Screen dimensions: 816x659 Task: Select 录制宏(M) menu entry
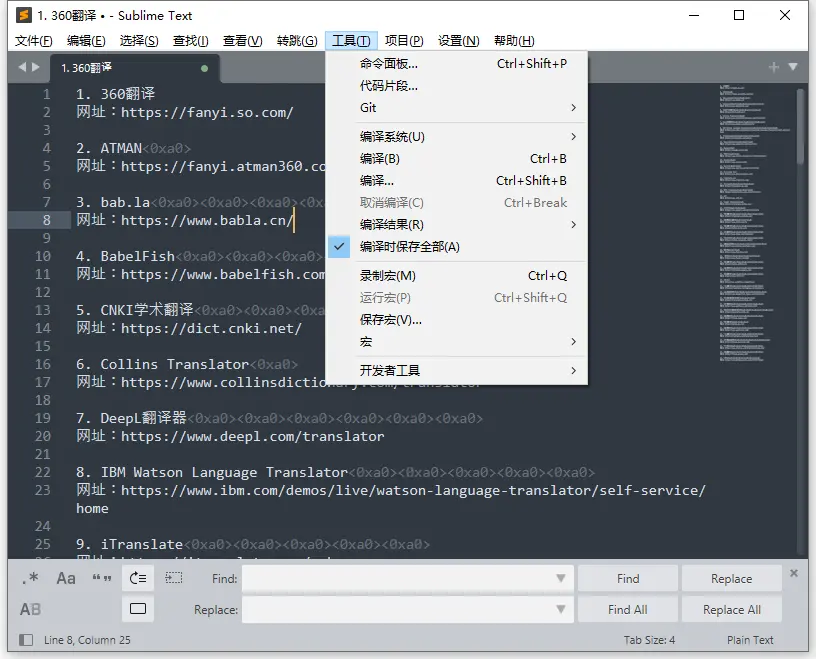click(456, 276)
